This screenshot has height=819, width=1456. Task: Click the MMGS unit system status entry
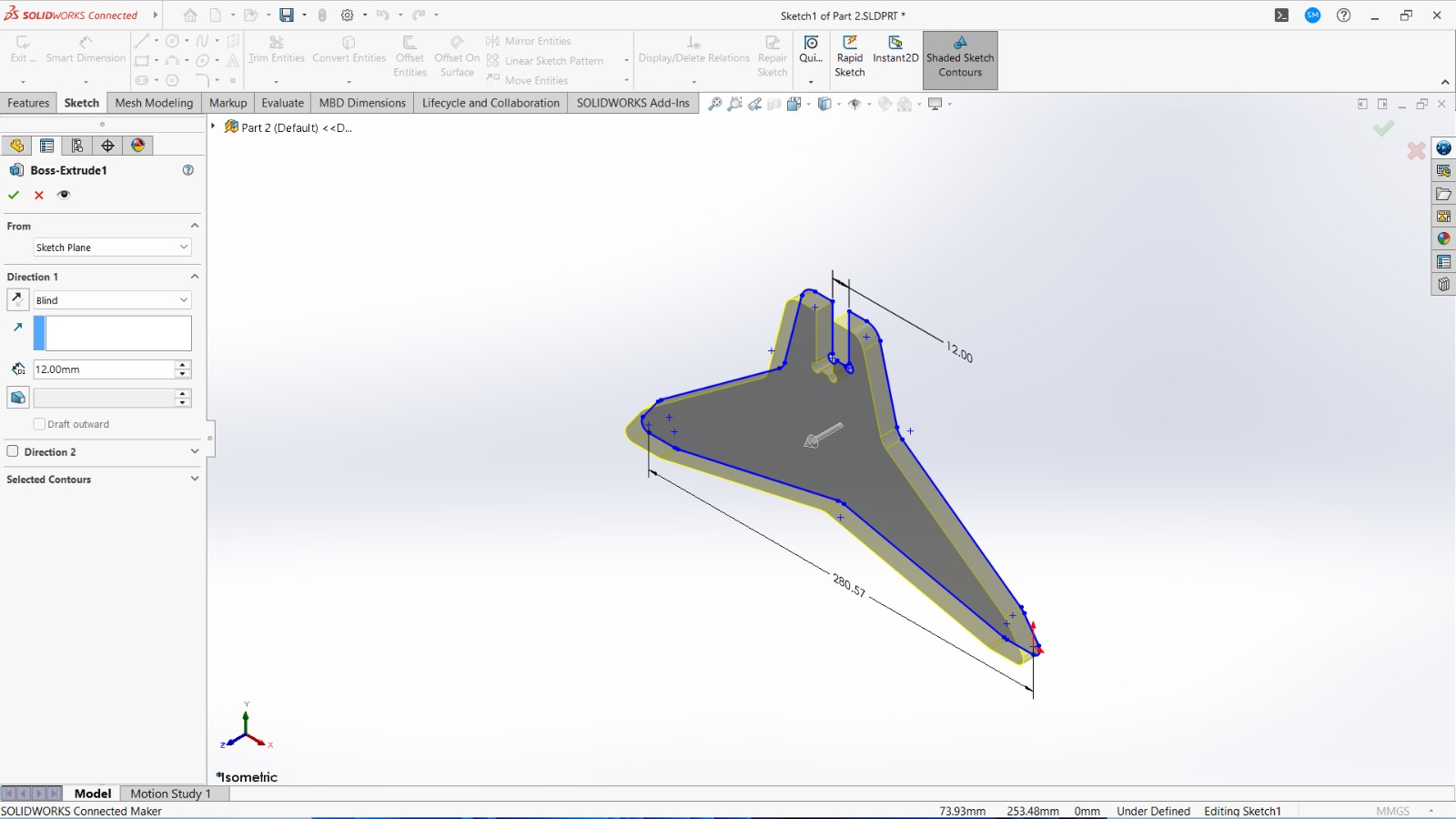(1392, 811)
